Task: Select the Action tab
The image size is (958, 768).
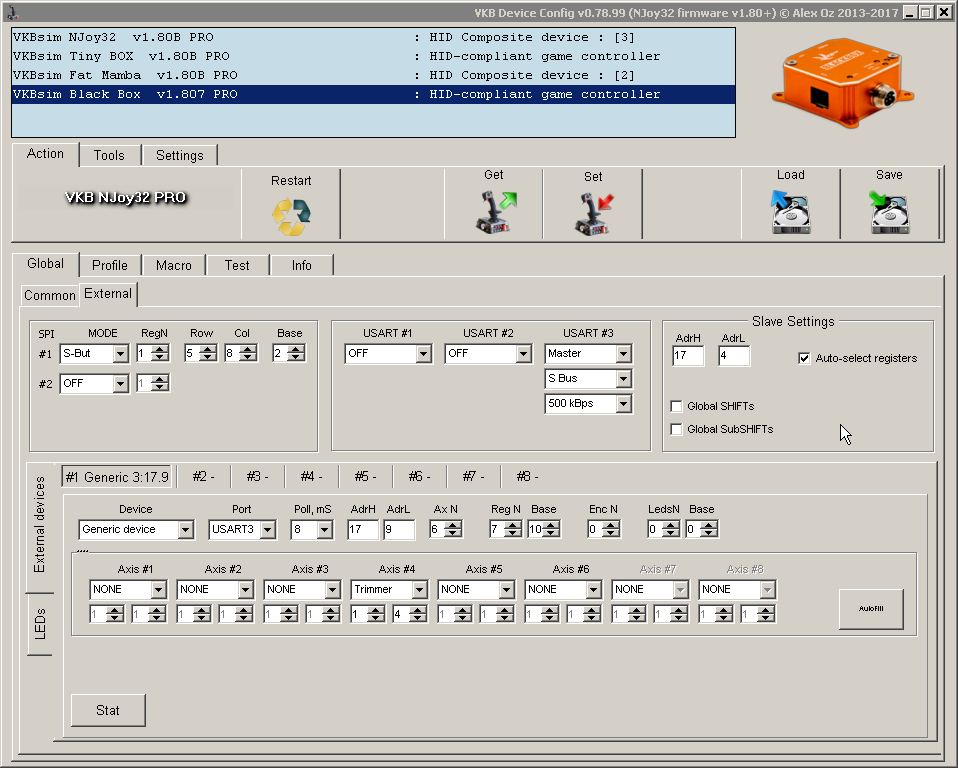Action: (45, 154)
